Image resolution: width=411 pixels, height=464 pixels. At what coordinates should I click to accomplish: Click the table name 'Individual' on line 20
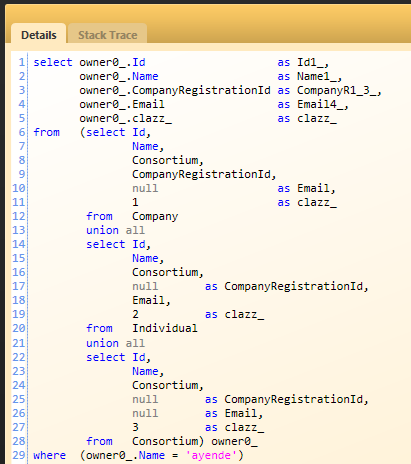click(x=165, y=328)
